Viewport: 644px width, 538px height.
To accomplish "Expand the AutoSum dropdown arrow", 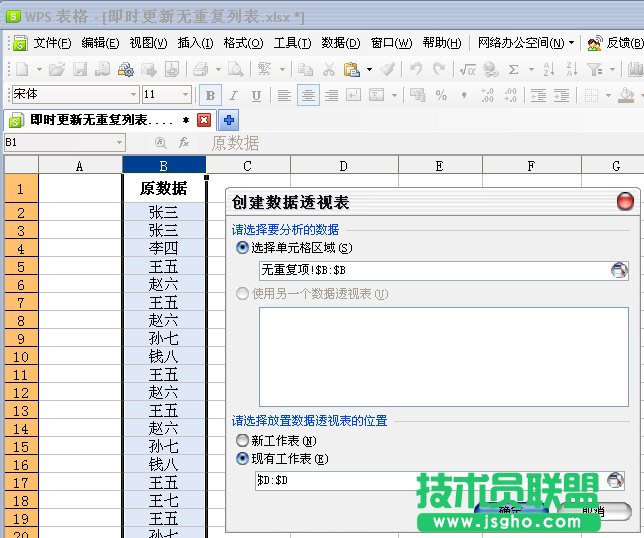I will (x=531, y=69).
